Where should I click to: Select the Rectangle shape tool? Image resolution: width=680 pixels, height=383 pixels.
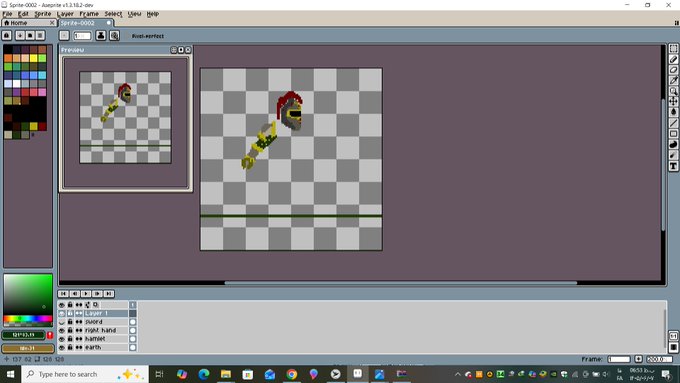(673, 134)
